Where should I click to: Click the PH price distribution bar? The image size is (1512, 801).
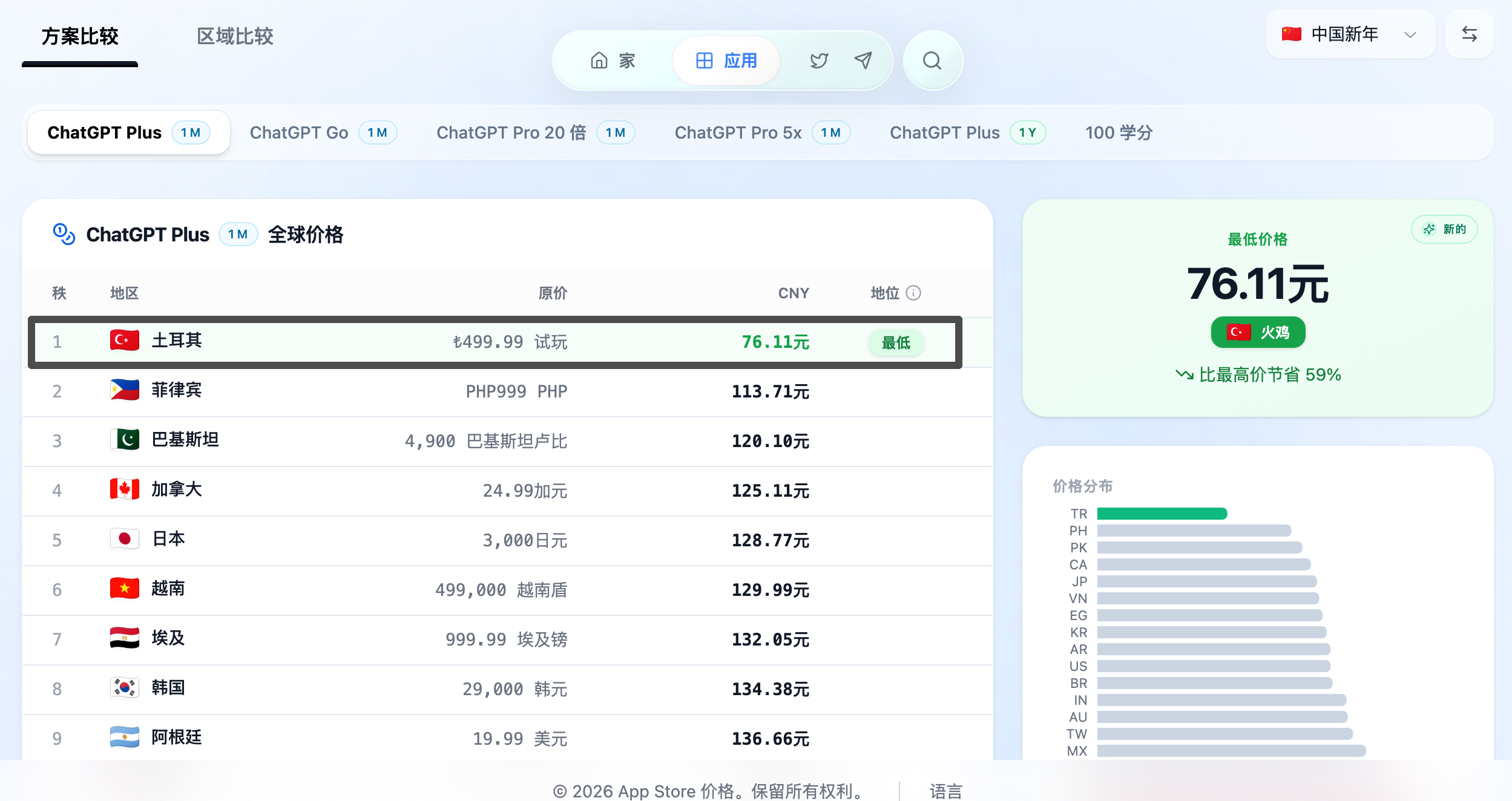point(1194,531)
